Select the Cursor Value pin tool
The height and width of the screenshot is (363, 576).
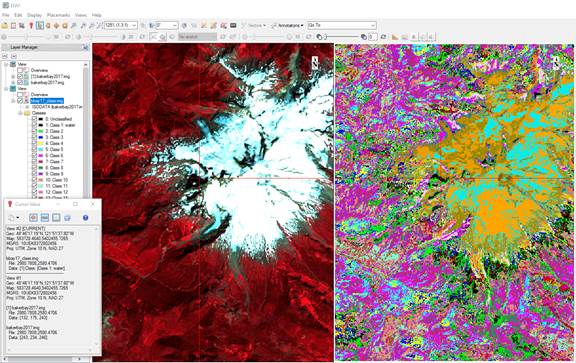31,25
